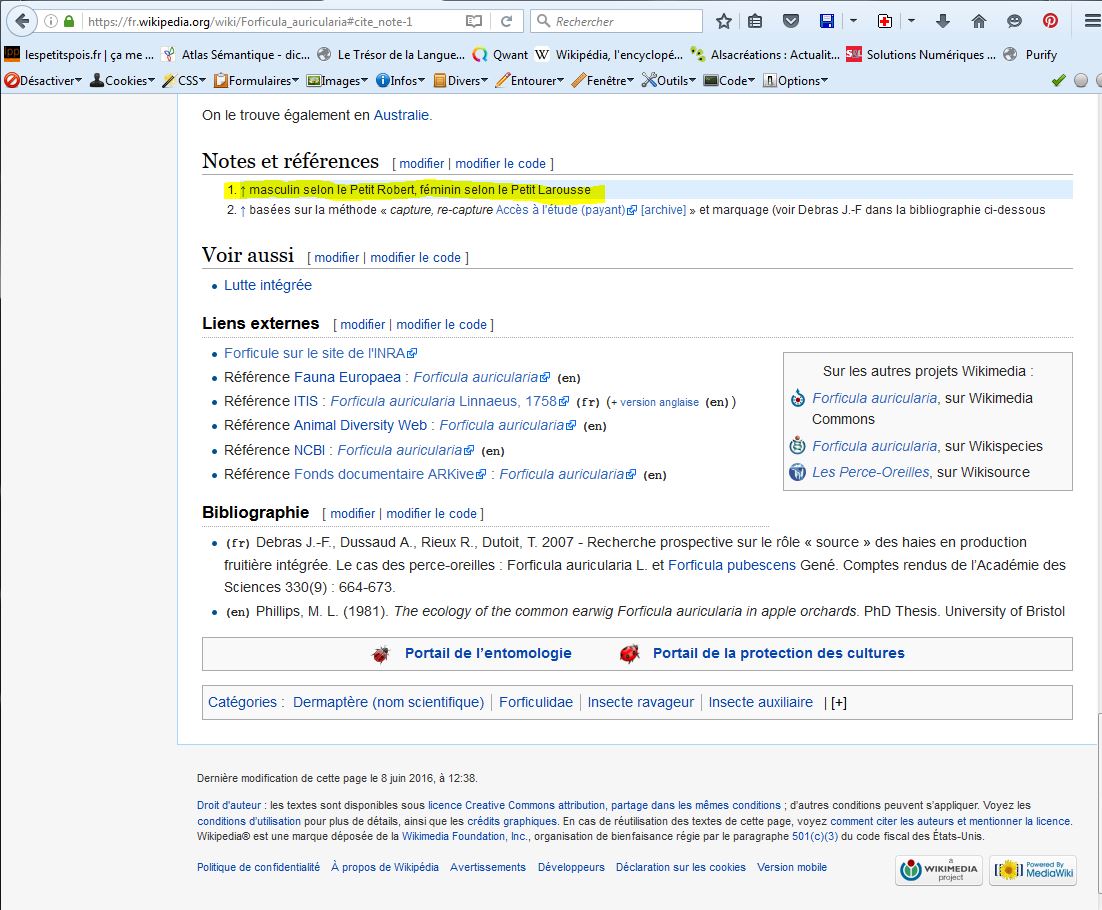
Task: Click the green validation checkmark icon
Action: [x=1058, y=81]
